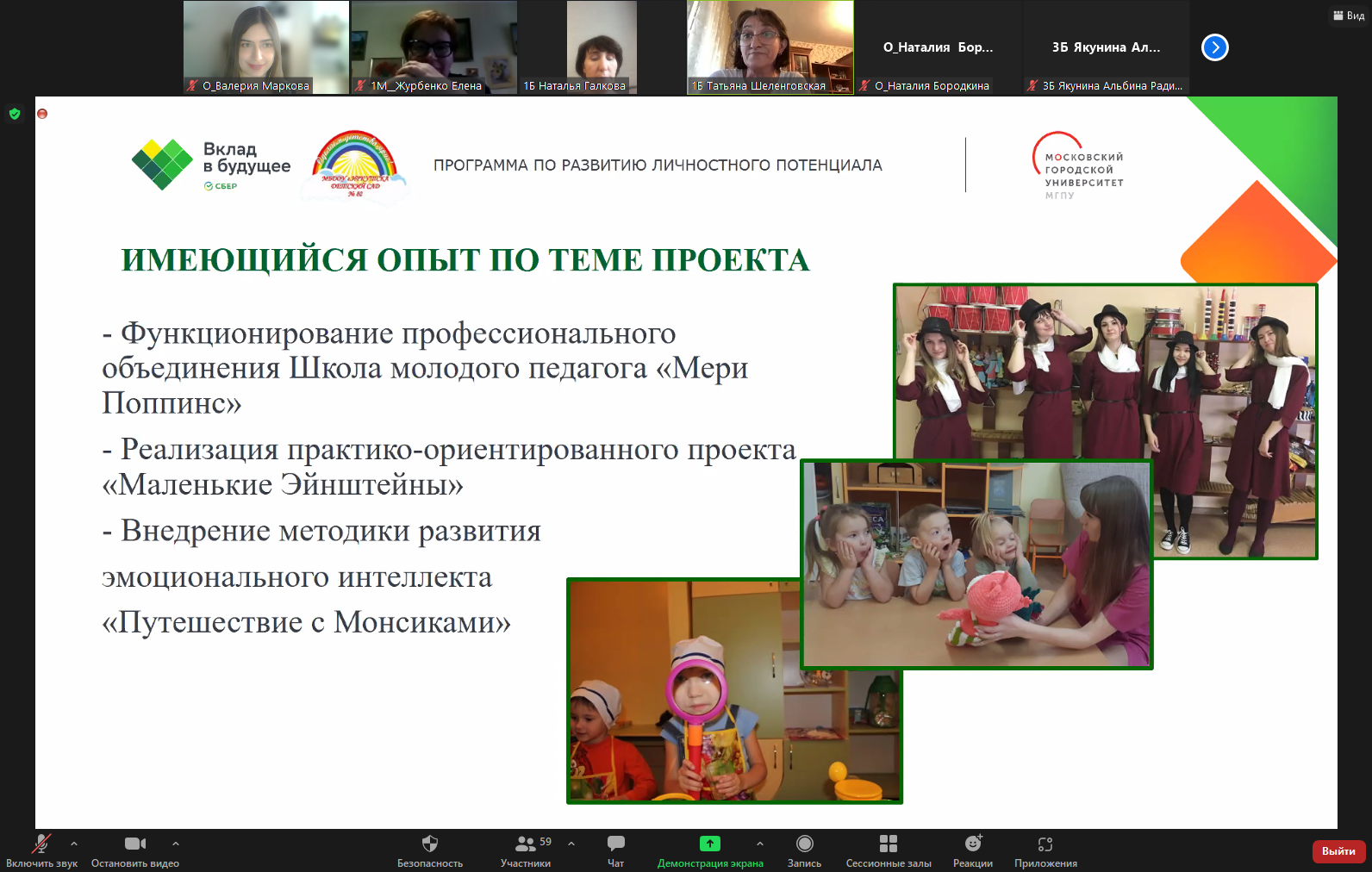Stop camera with Остановить видео
The height and width of the screenshot is (872, 1372).
click(x=135, y=850)
